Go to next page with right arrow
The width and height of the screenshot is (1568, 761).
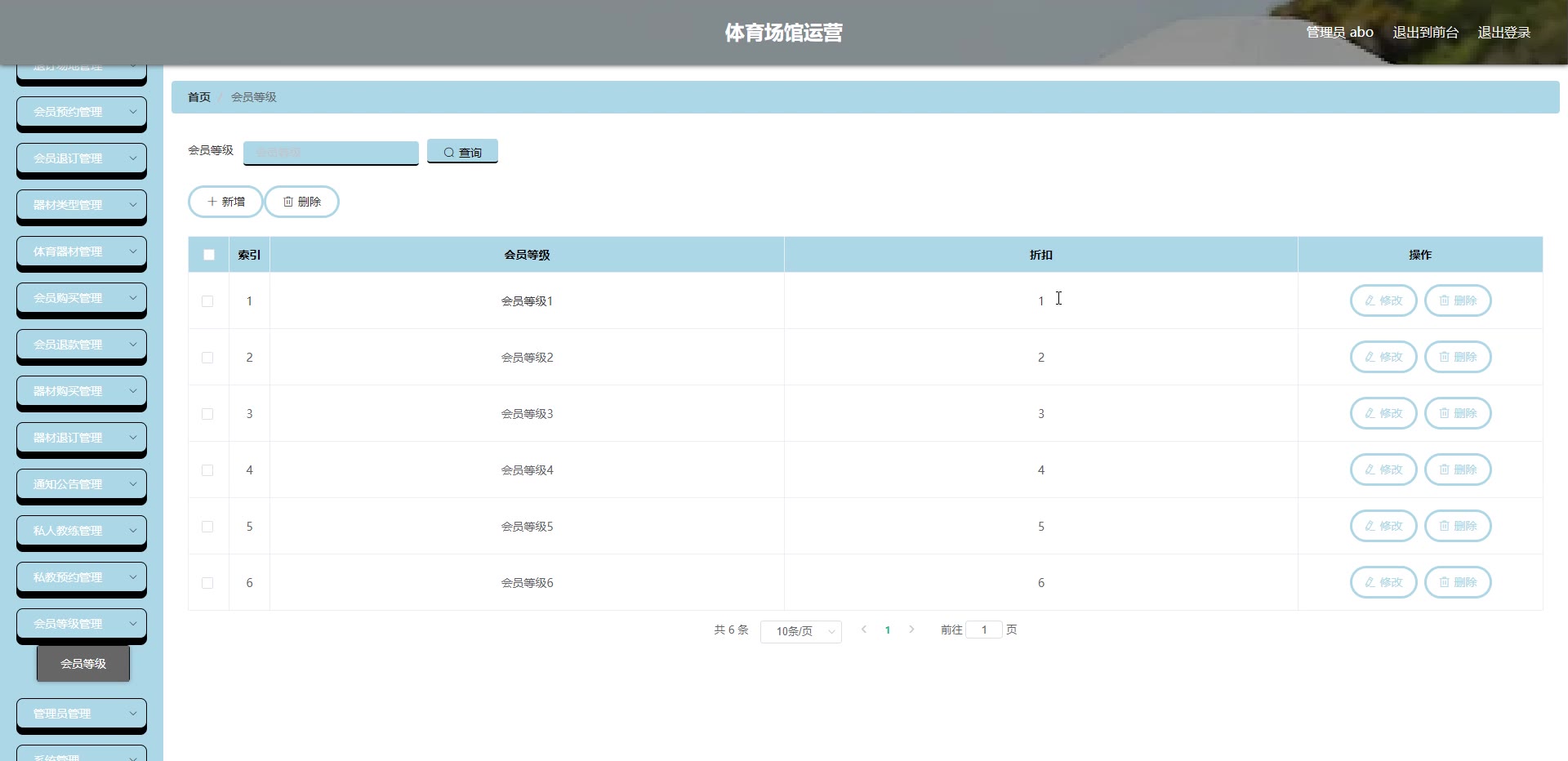pyautogui.click(x=911, y=630)
